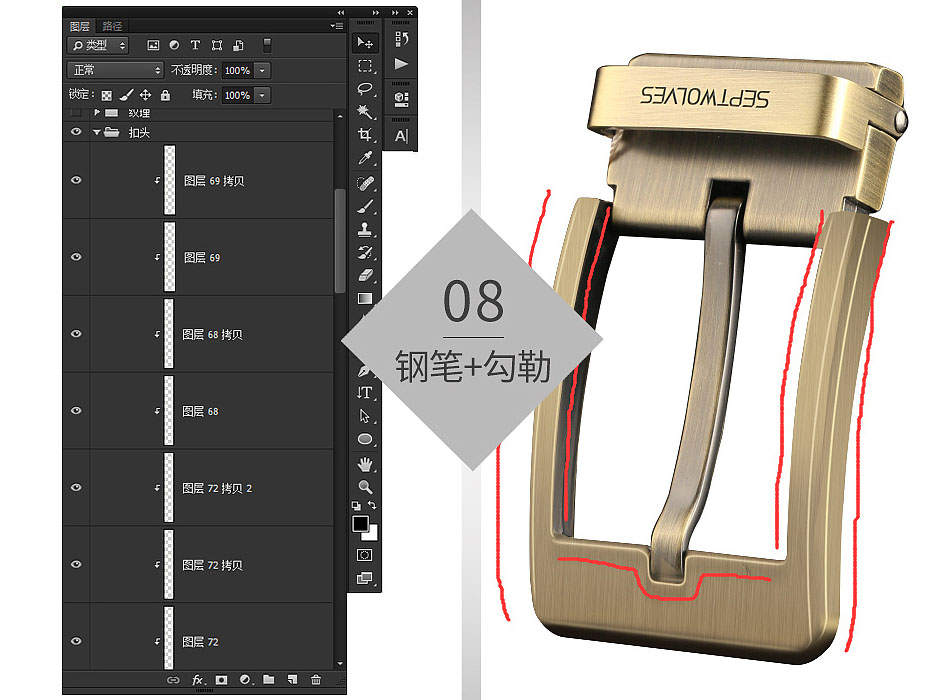Open the History panel icon
The image size is (948, 700).
(x=401, y=39)
